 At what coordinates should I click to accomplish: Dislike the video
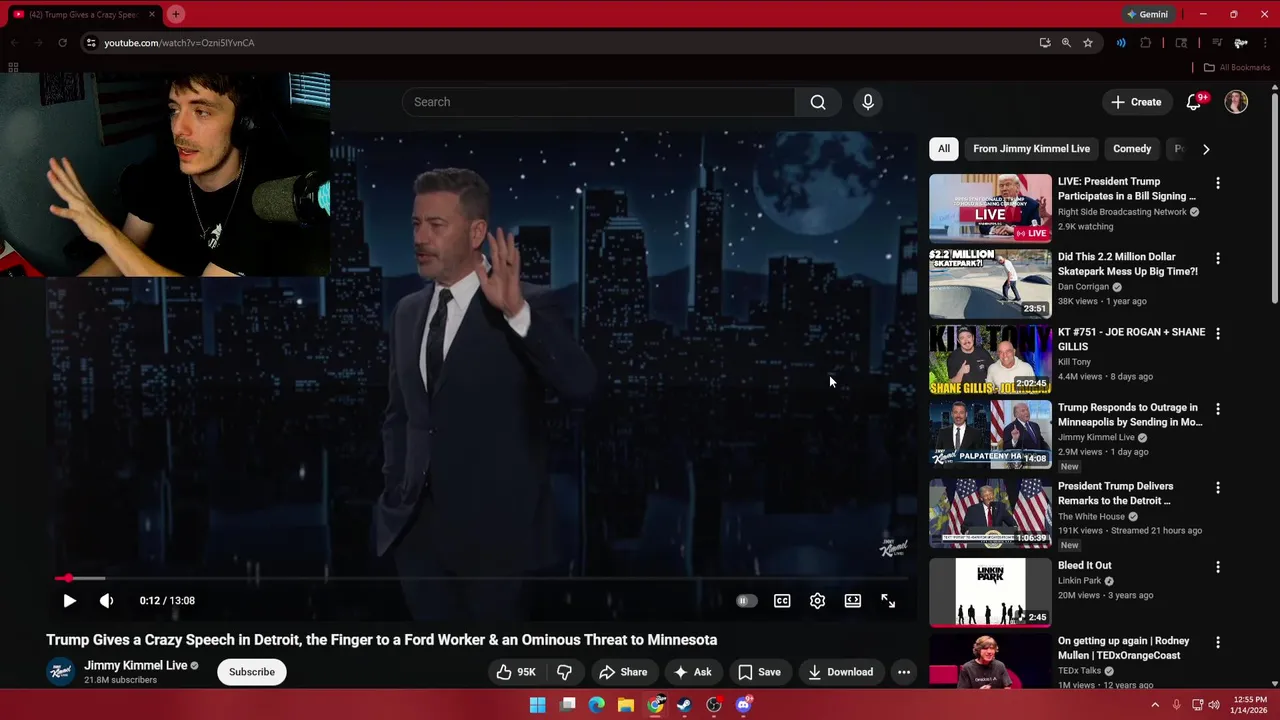tap(564, 672)
